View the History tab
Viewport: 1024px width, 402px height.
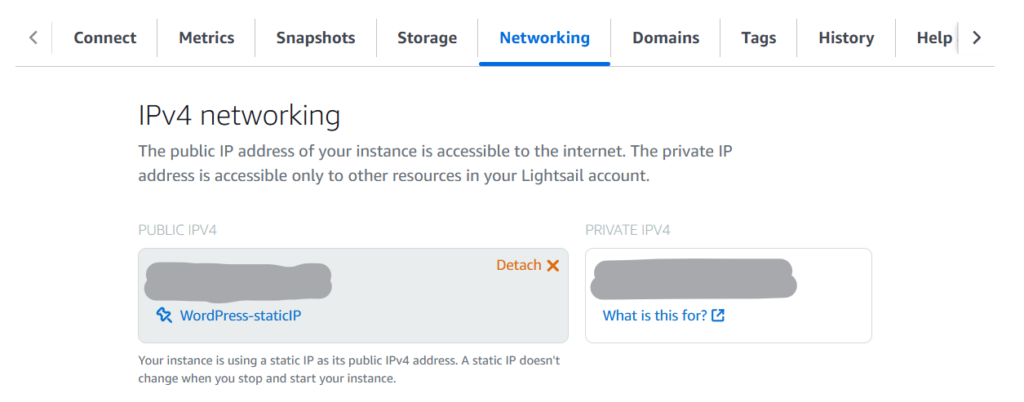[846, 38]
